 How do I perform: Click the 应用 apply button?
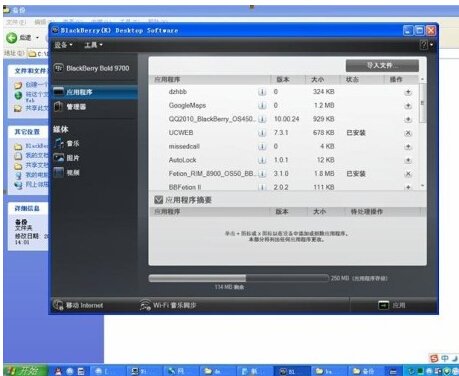(x=392, y=305)
